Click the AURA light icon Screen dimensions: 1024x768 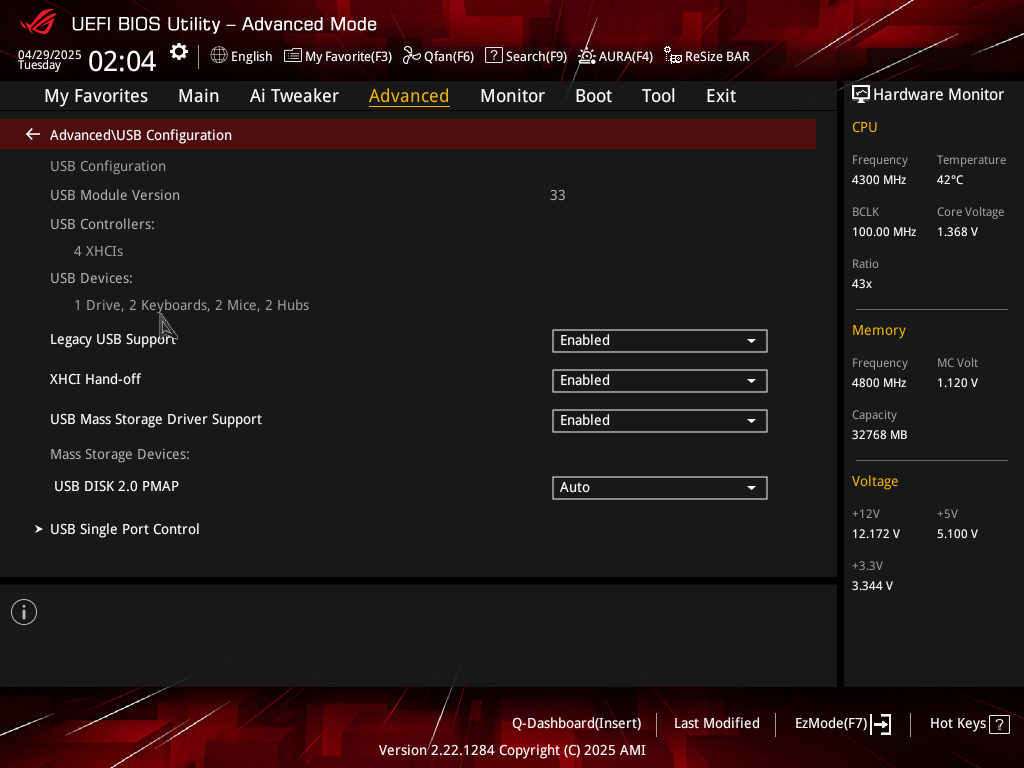pos(586,56)
